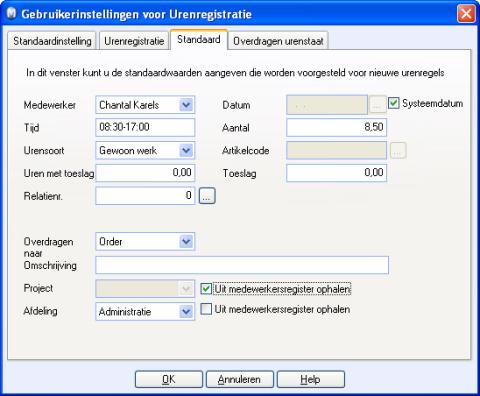Click the disabled Datum field
Viewport: 480px width, 396px height.
click(327, 105)
